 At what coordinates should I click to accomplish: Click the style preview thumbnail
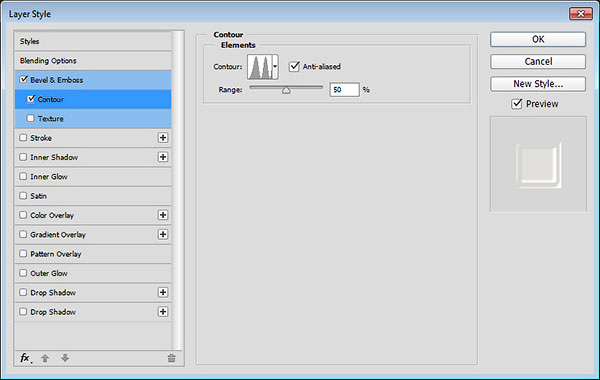point(538,164)
